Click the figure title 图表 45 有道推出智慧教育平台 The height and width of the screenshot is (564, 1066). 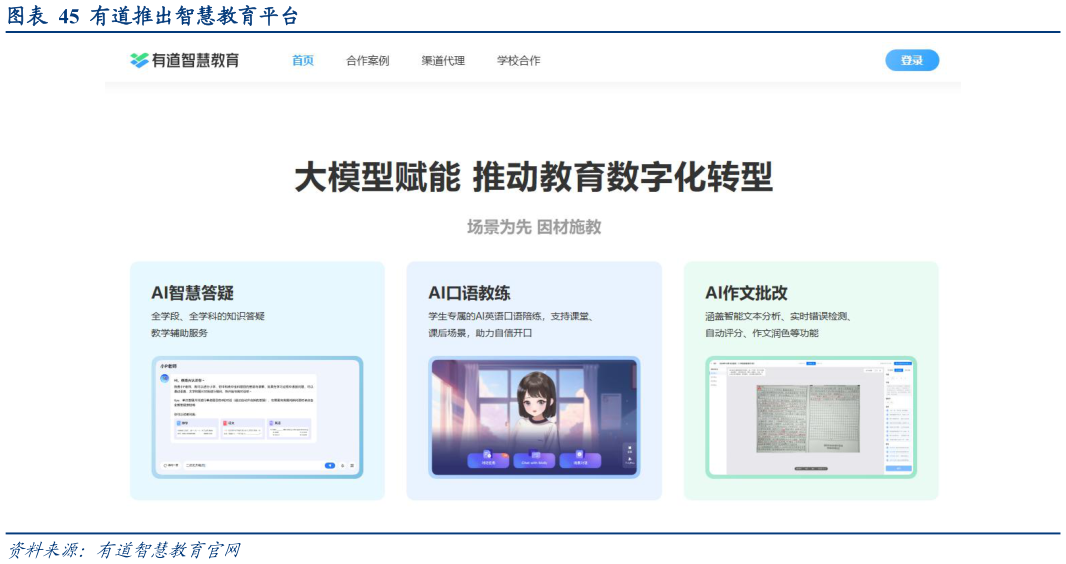point(153,16)
